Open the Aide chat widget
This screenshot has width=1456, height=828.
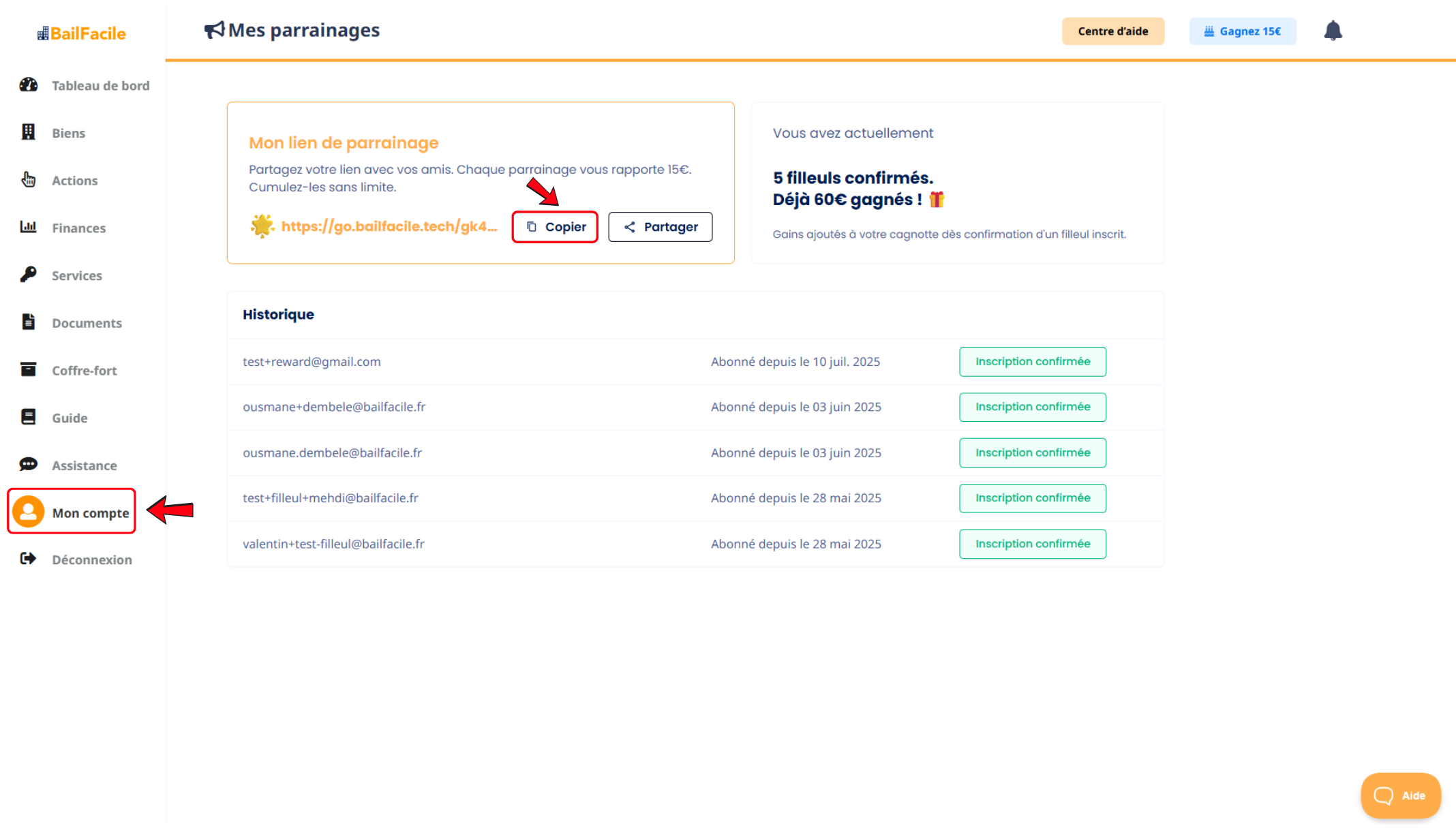coord(1400,795)
